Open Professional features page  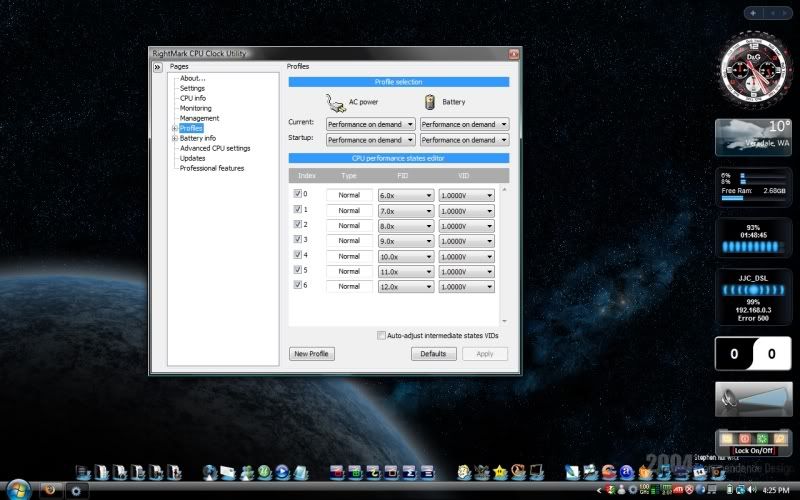point(212,168)
